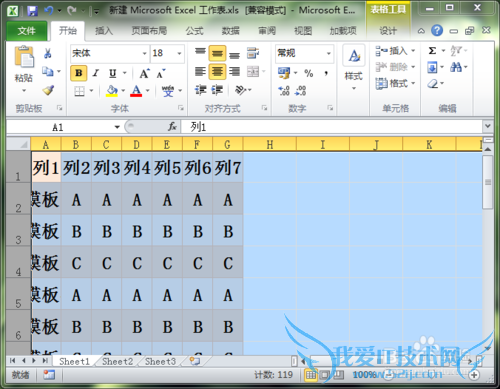Viewport: 500px width, 389px height.
Task: Click the Increase Decimal icon
Action: pos(284,90)
